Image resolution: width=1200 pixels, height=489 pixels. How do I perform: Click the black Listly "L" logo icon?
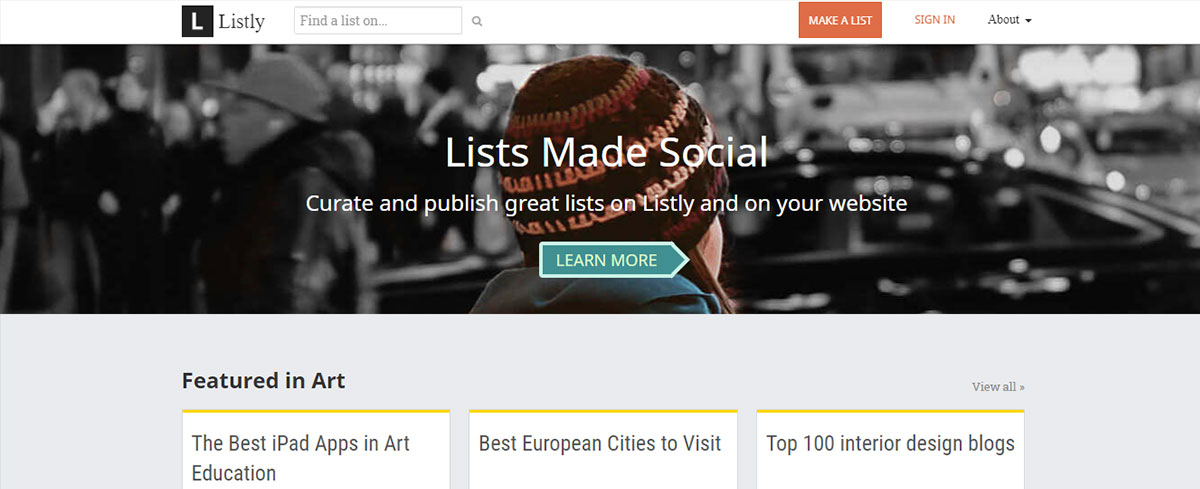click(x=197, y=21)
